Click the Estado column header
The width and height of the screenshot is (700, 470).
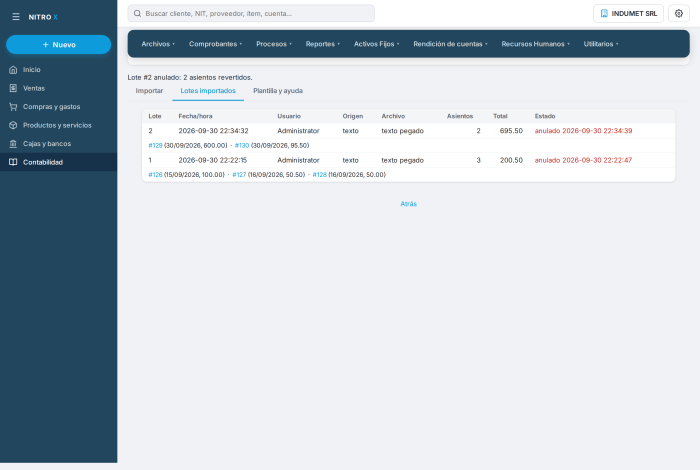pyautogui.click(x=545, y=116)
